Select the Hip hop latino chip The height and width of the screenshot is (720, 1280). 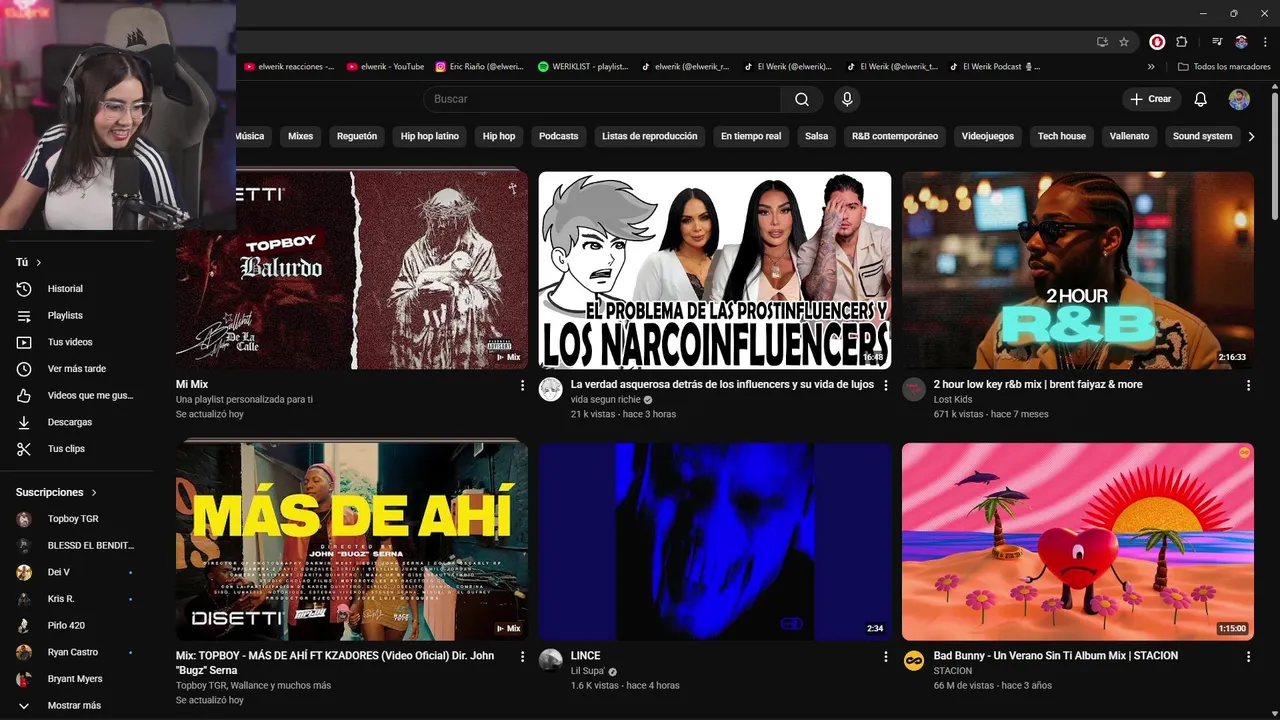(x=430, y=136)
